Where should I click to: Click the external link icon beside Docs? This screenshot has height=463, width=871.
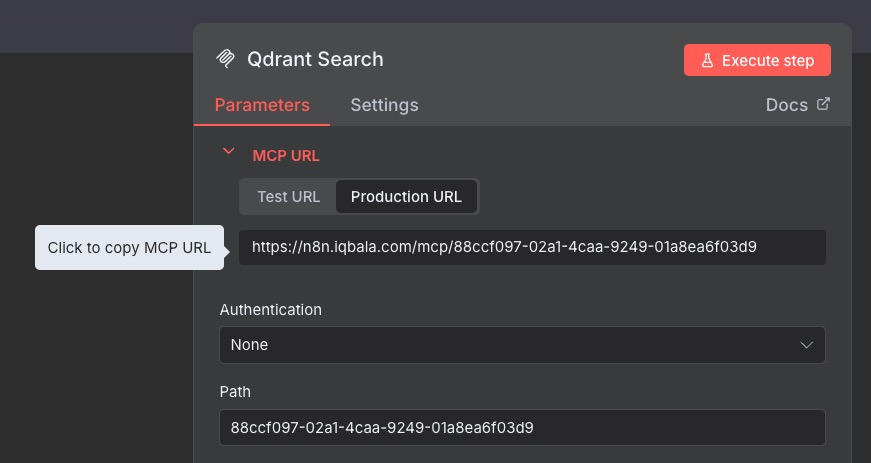[823, 104]
